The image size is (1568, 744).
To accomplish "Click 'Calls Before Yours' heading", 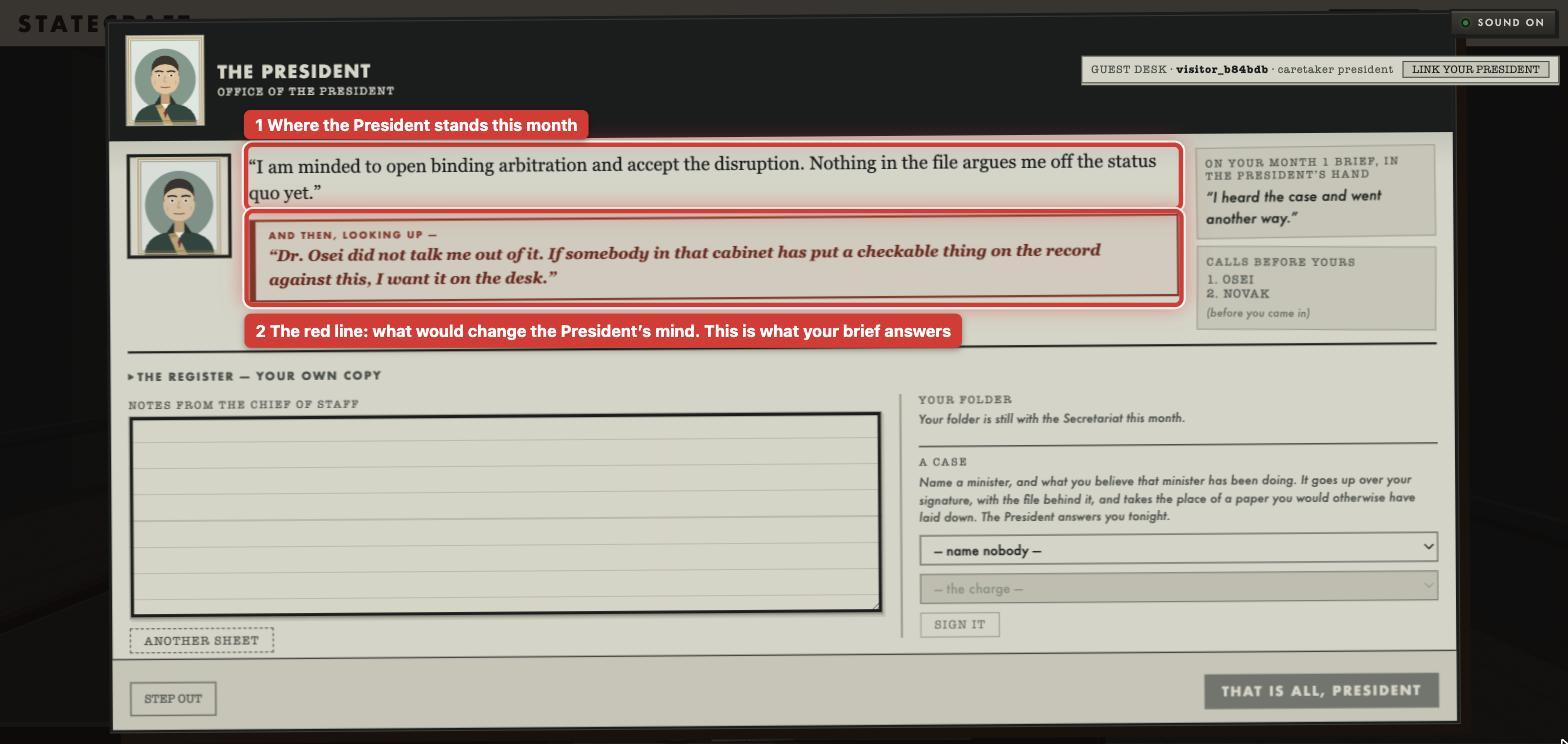I will (1281, 262).
